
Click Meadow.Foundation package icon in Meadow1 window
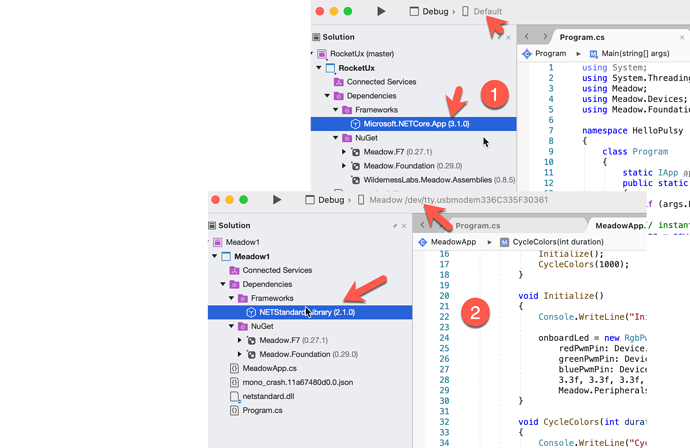point(251,355)
